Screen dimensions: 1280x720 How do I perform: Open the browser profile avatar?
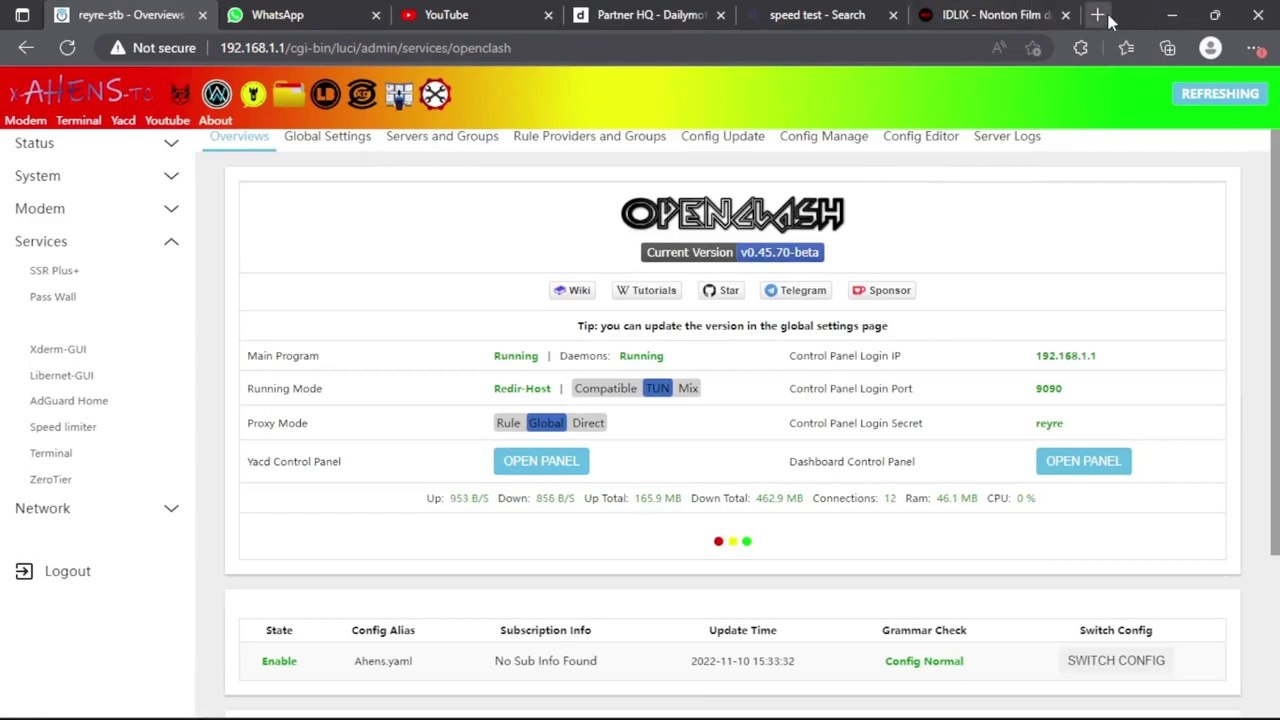[1210, 48]
